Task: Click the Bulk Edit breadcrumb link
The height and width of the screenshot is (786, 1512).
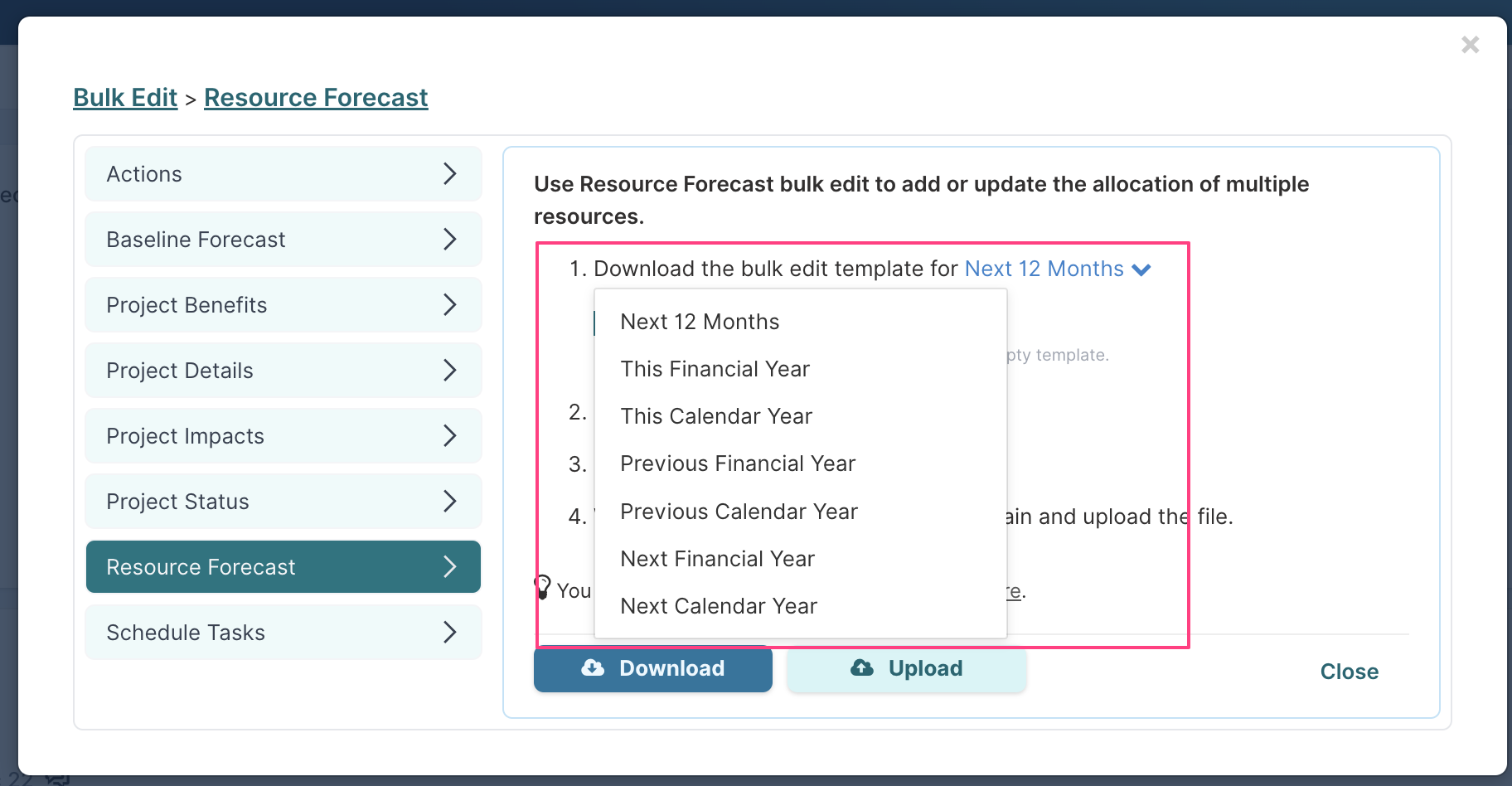Action: tap(125, 98)
